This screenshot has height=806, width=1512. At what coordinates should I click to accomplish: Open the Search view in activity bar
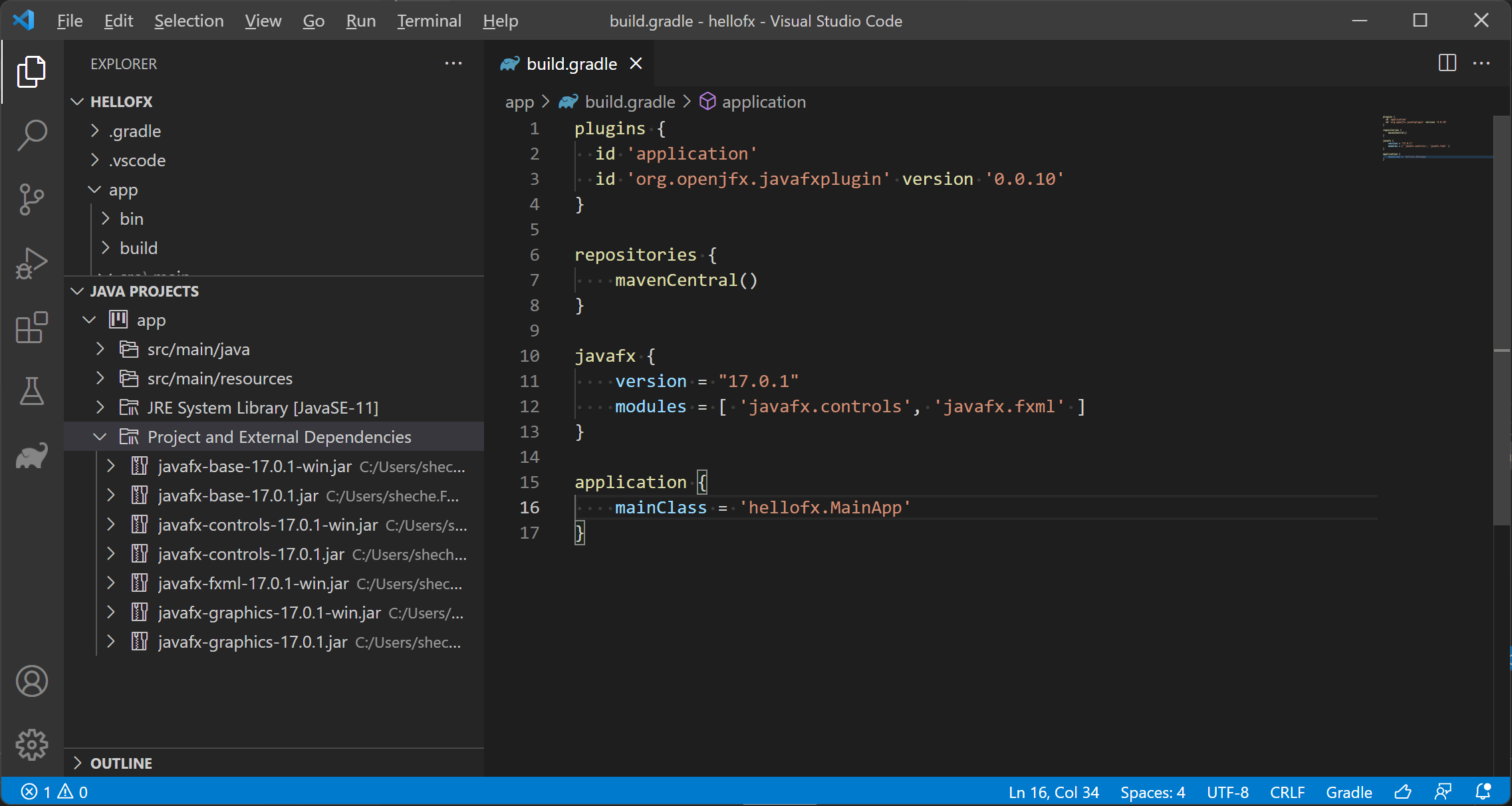click(31, 135)
